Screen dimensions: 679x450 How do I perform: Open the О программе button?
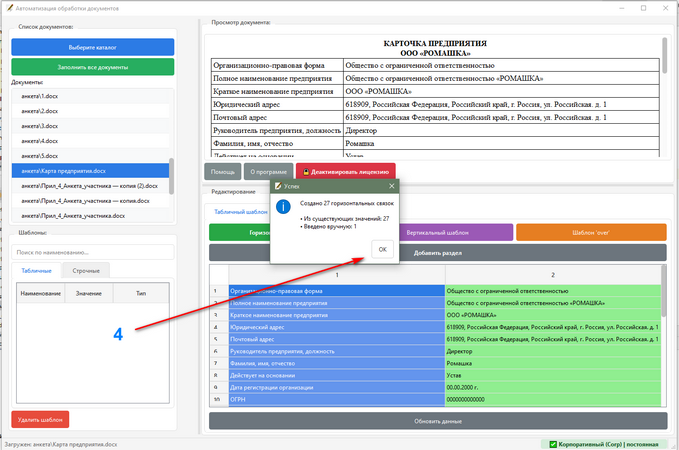268,172
